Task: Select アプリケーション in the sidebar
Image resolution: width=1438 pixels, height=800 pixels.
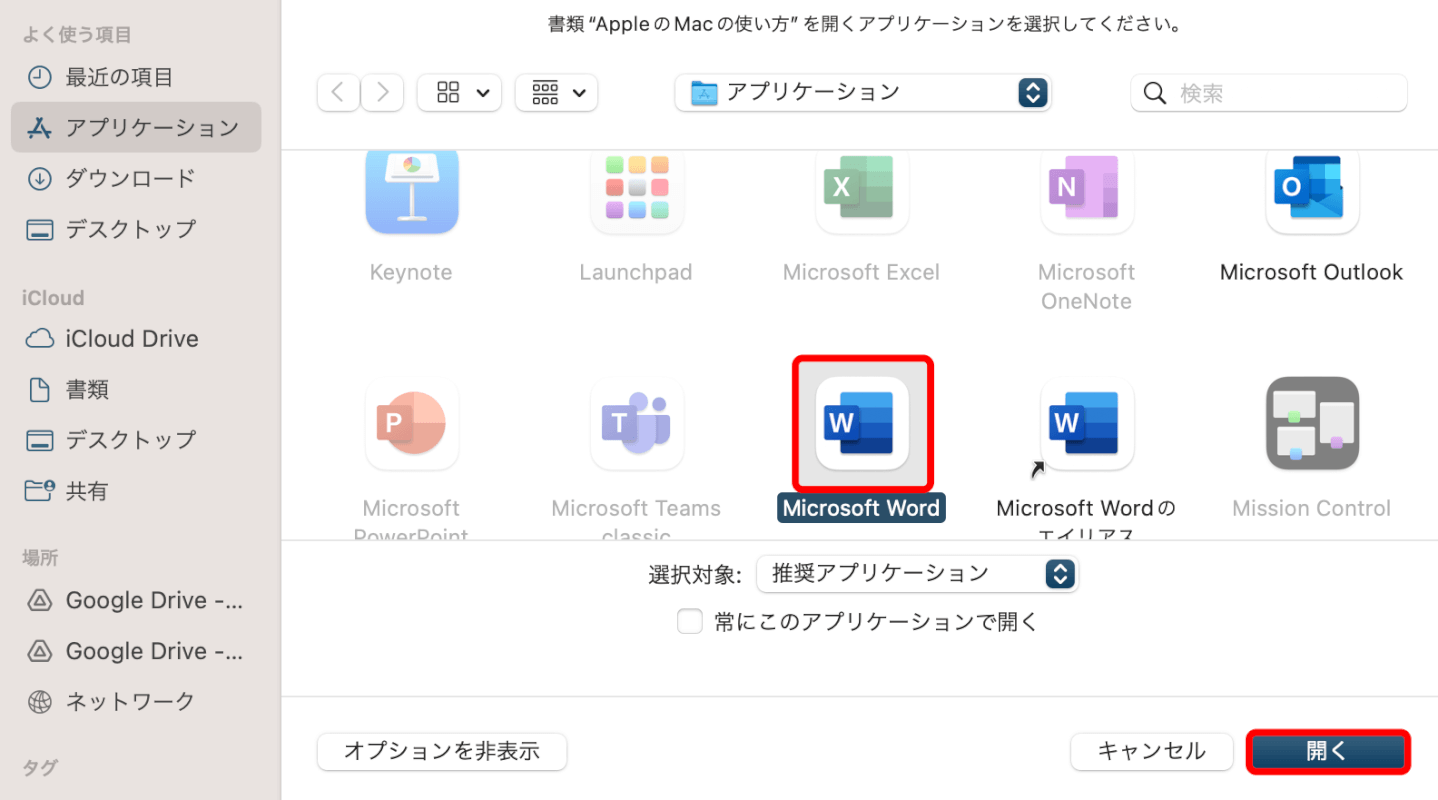Action: (136, 127)
